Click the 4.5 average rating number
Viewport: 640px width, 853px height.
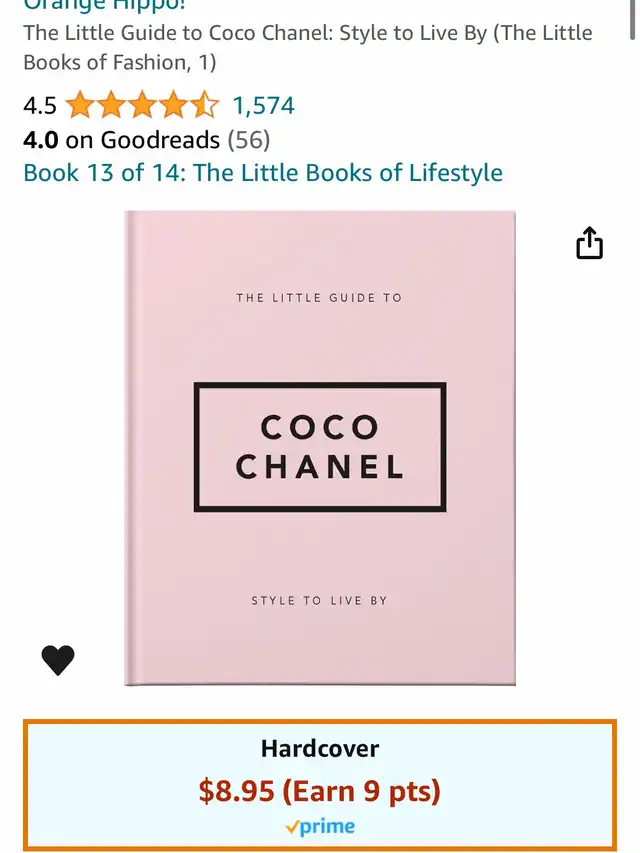pos(40,106)
